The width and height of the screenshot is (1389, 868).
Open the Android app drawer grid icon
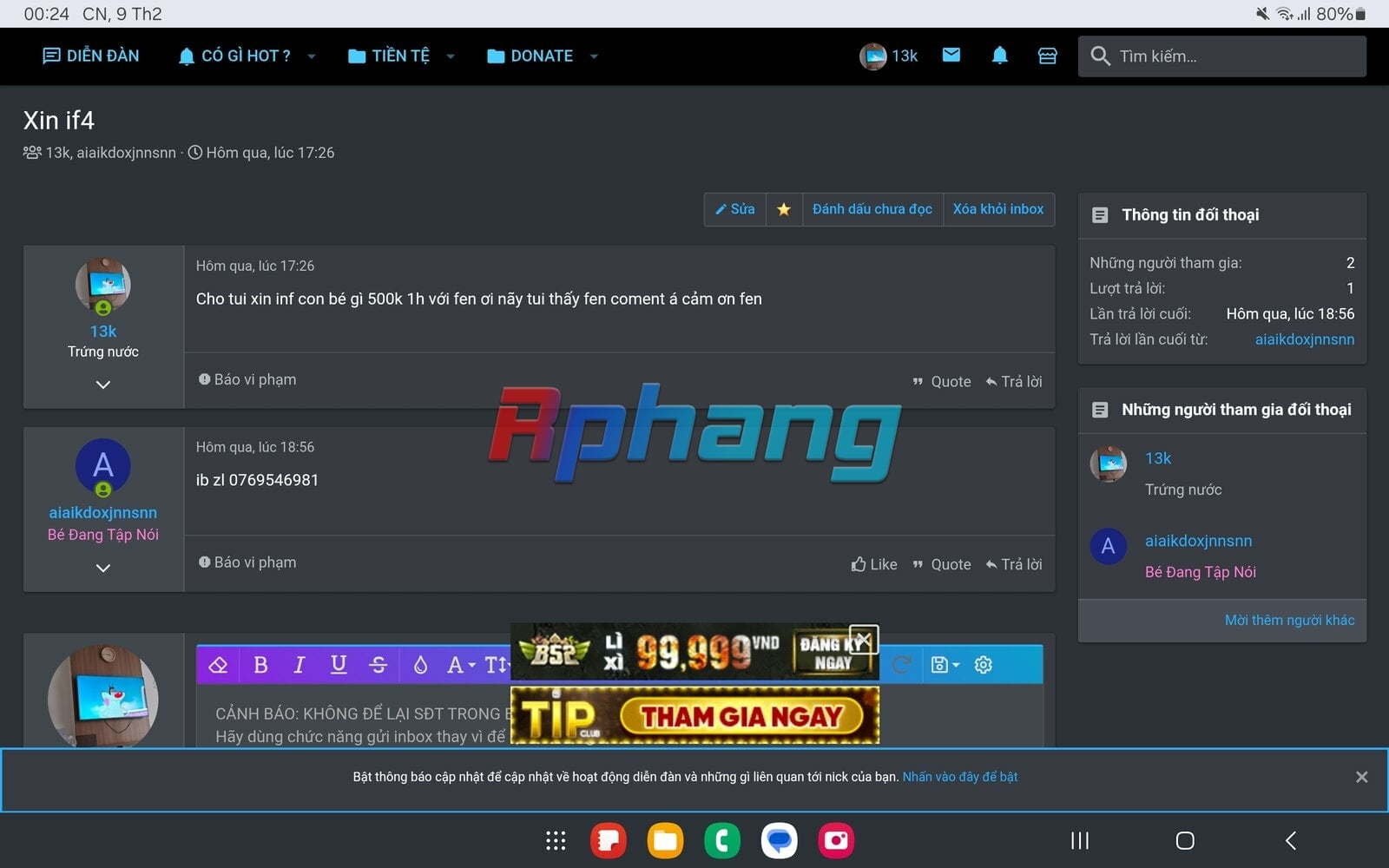[556, 840]
